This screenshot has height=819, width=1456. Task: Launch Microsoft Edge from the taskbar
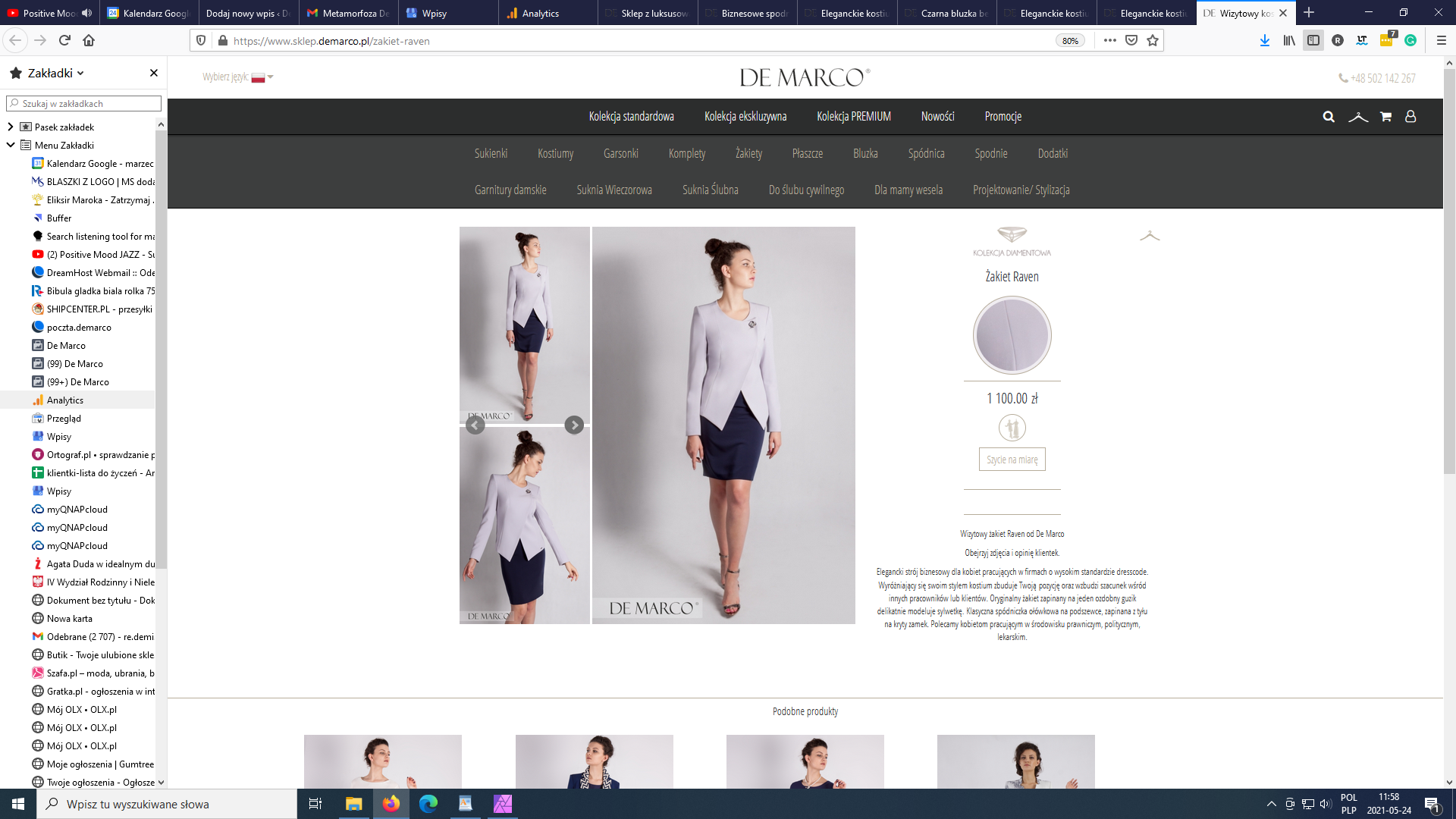coord(428,804)
